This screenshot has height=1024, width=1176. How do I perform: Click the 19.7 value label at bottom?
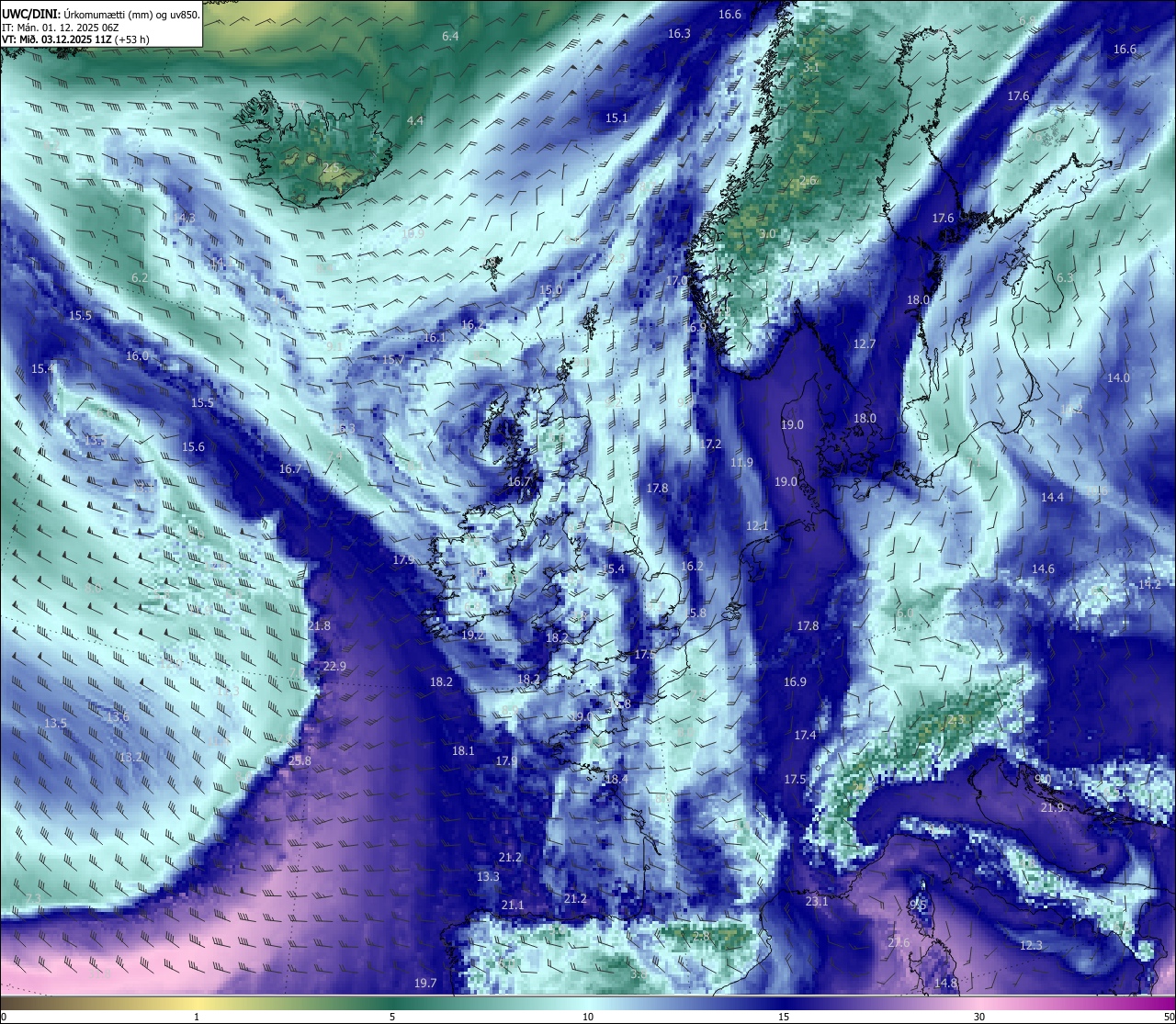425,983
